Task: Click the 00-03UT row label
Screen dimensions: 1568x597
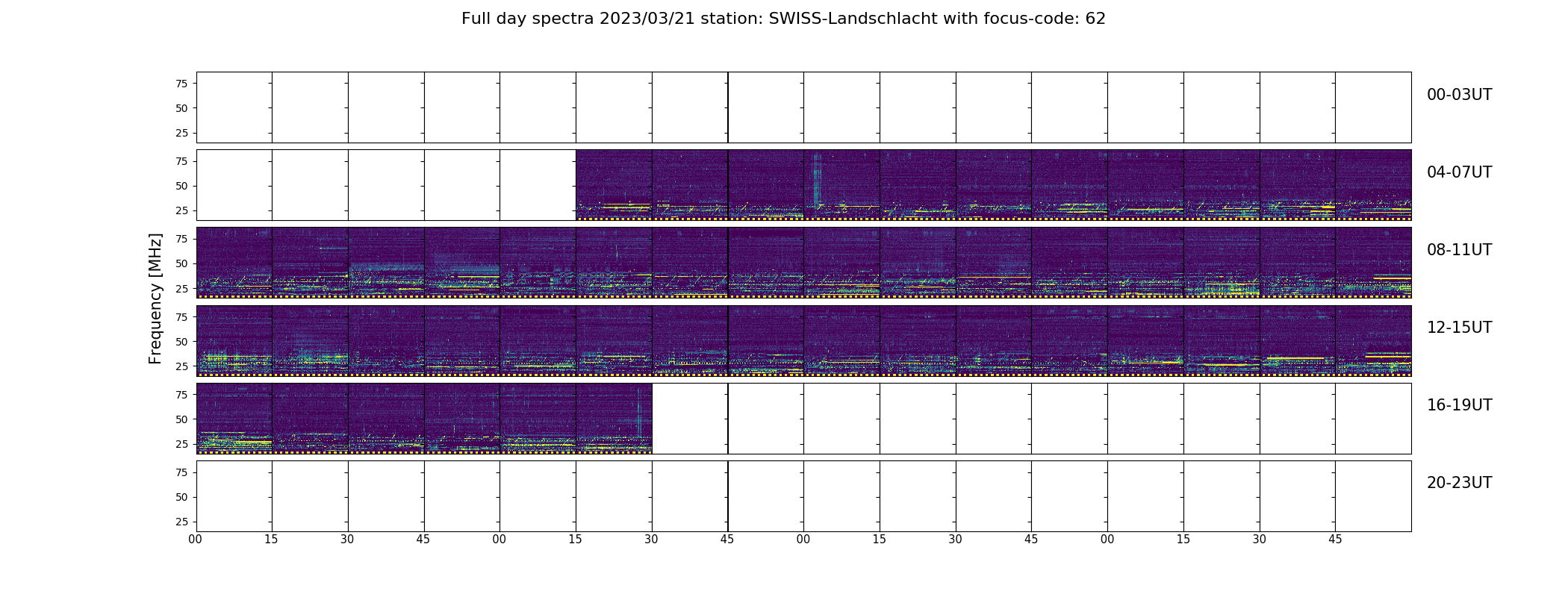Action: (1459, 95)
